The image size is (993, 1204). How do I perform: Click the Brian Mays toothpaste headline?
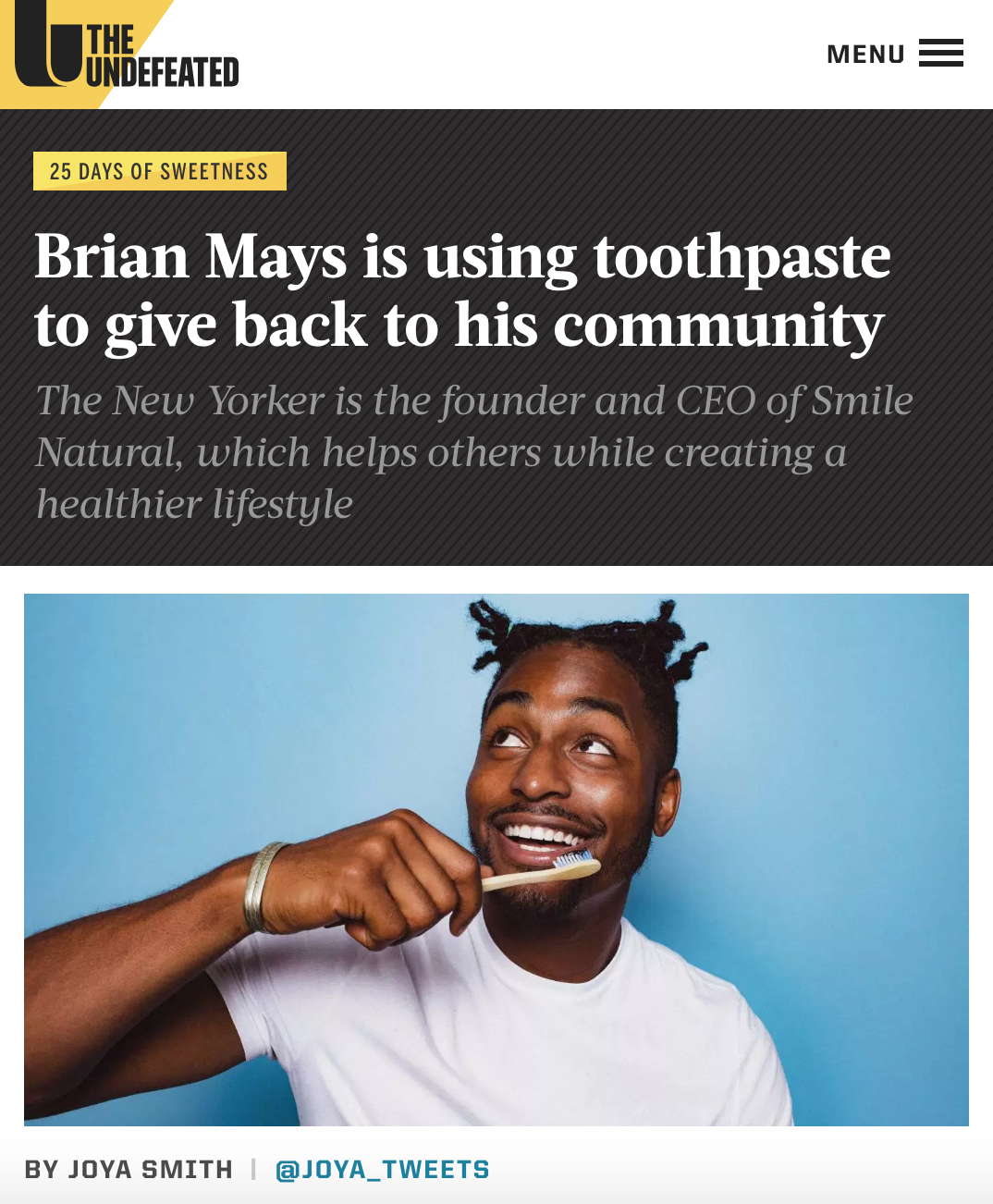462,290
